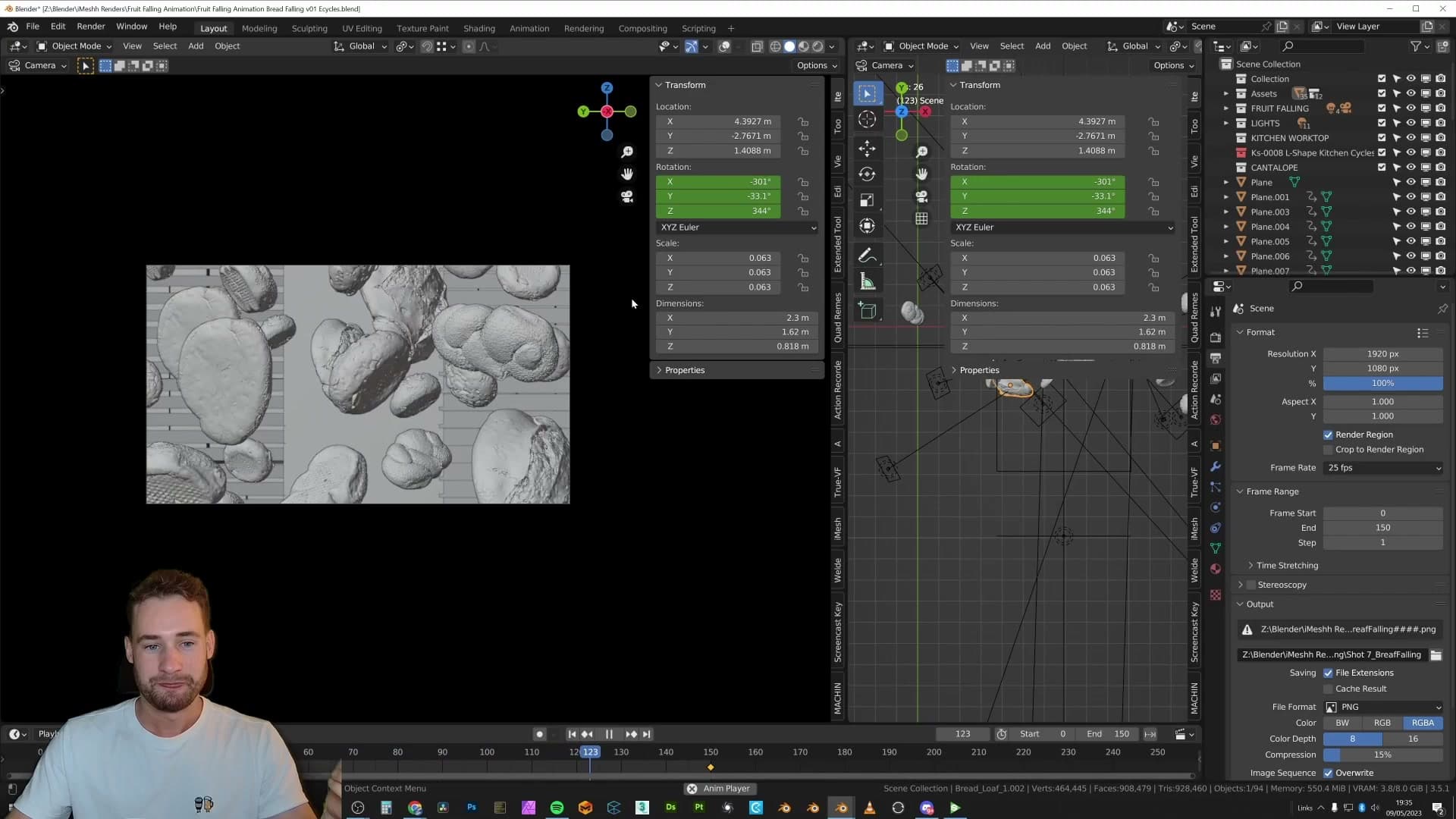Pick the Rotate tool in right viewport
The image size is (1456, 819).
coord(868,174)
